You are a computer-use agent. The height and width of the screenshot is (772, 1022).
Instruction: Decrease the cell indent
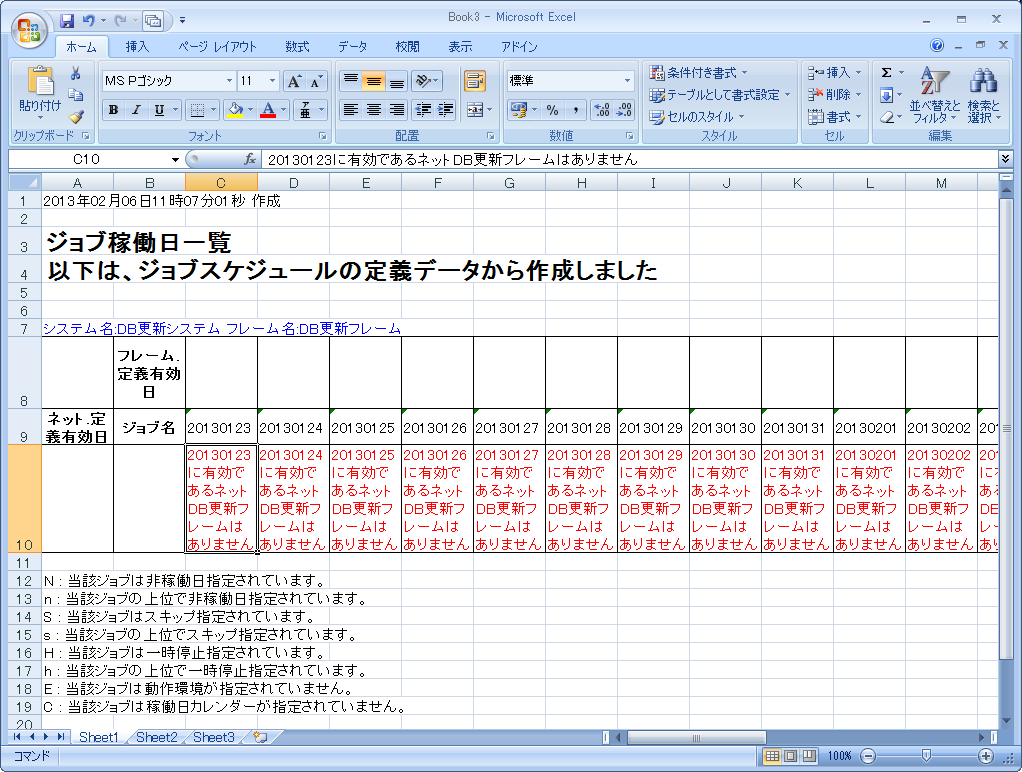[423, 110]
